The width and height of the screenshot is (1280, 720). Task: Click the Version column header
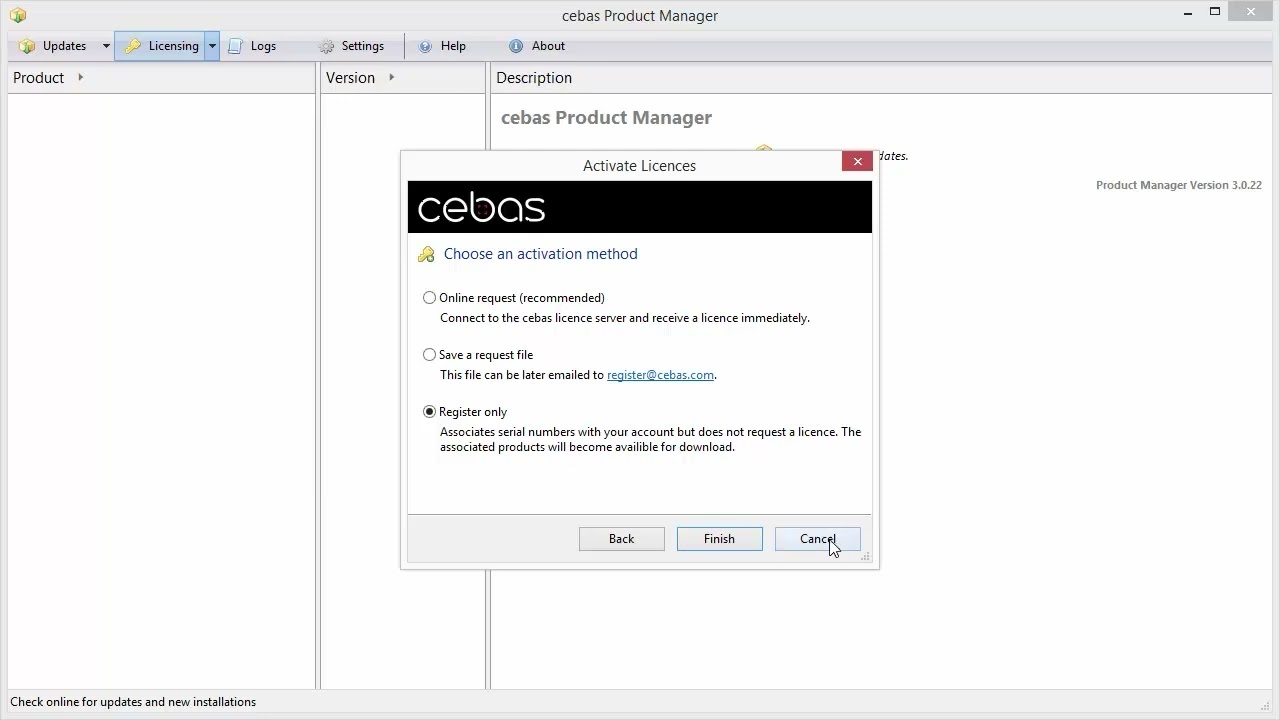point(403,78)
